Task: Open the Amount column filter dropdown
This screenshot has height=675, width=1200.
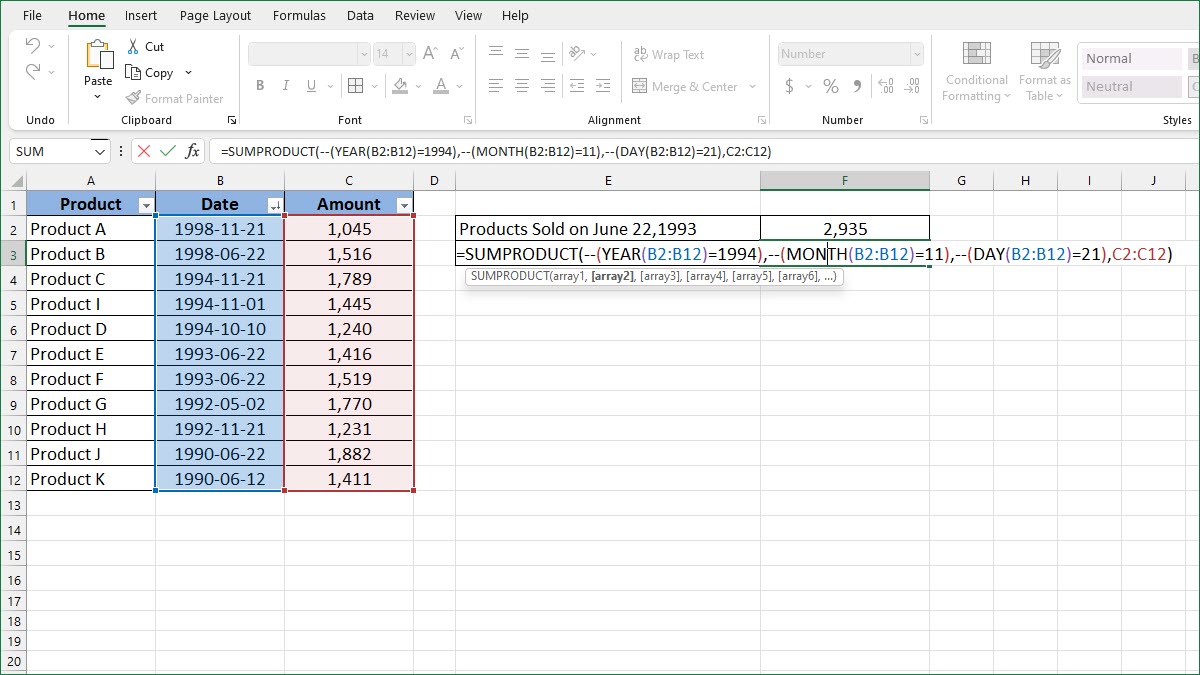Action: 404,205
